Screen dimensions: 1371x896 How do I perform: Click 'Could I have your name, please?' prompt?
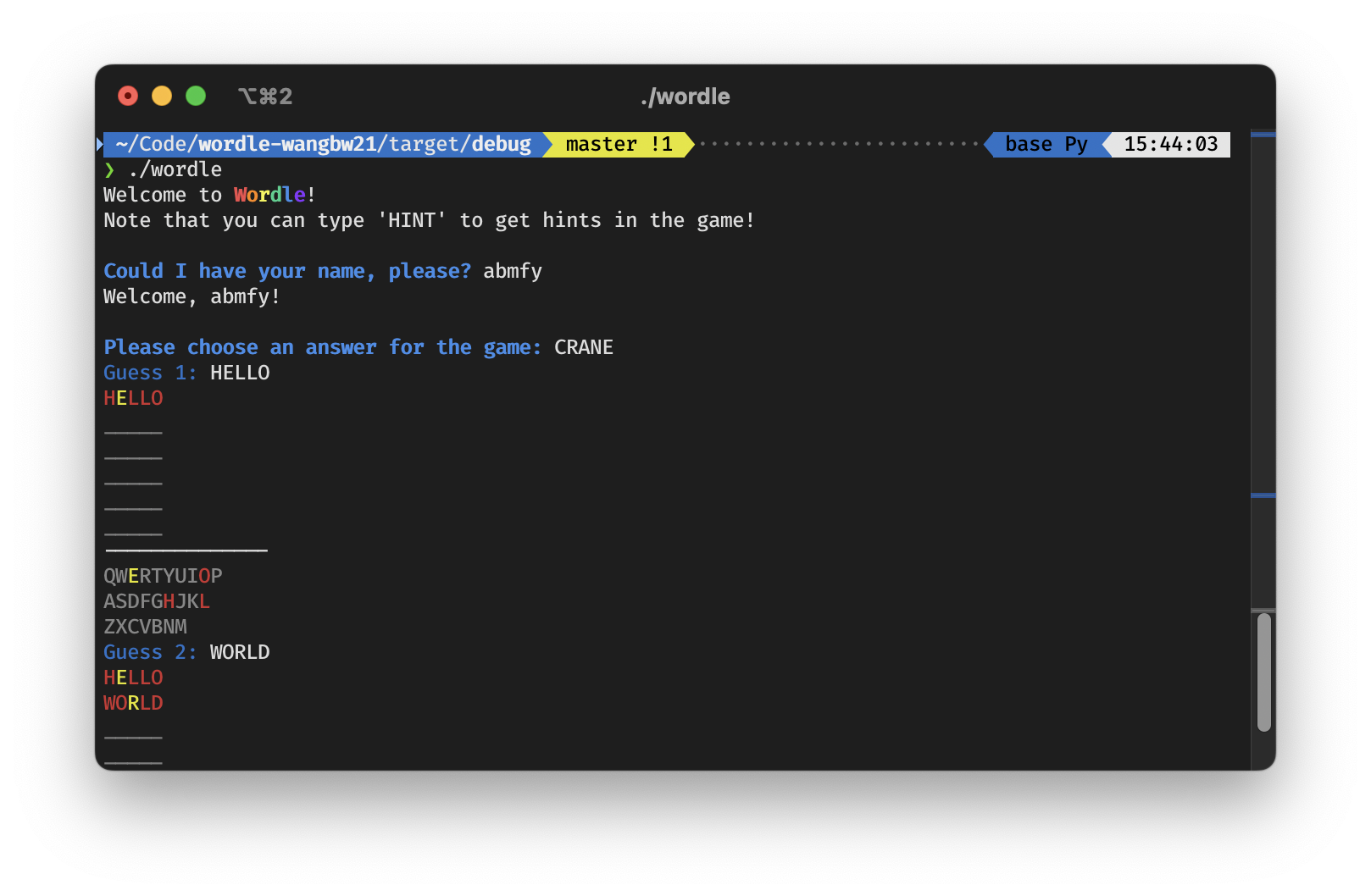(x=287, y=271)
